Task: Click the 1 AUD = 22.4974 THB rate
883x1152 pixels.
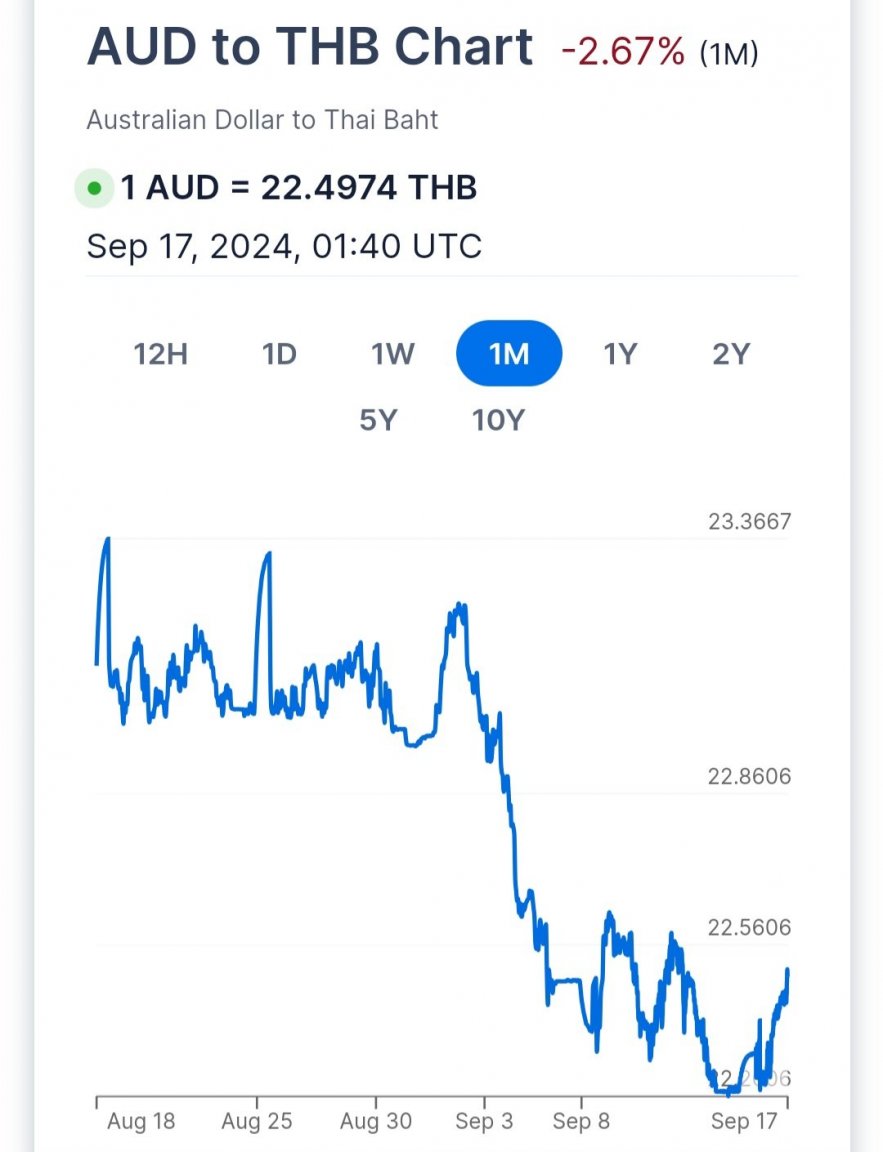Action: coord(299,187)
